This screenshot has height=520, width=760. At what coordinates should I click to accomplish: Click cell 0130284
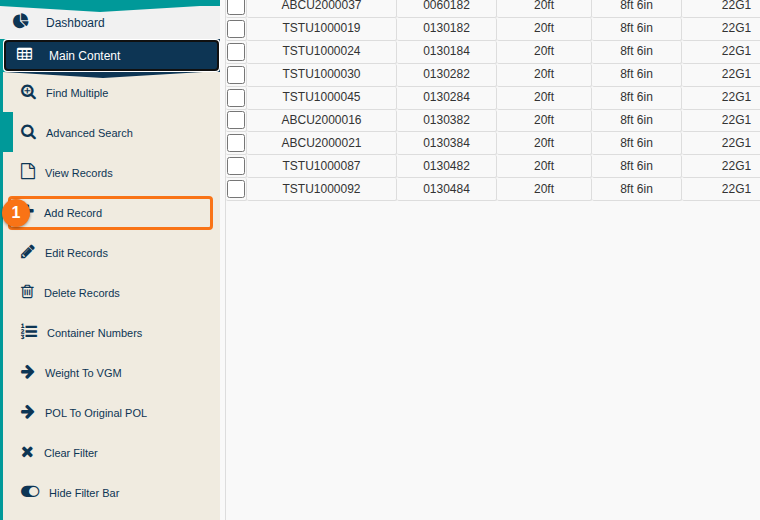pyautogui.click(x=446, y=96)
